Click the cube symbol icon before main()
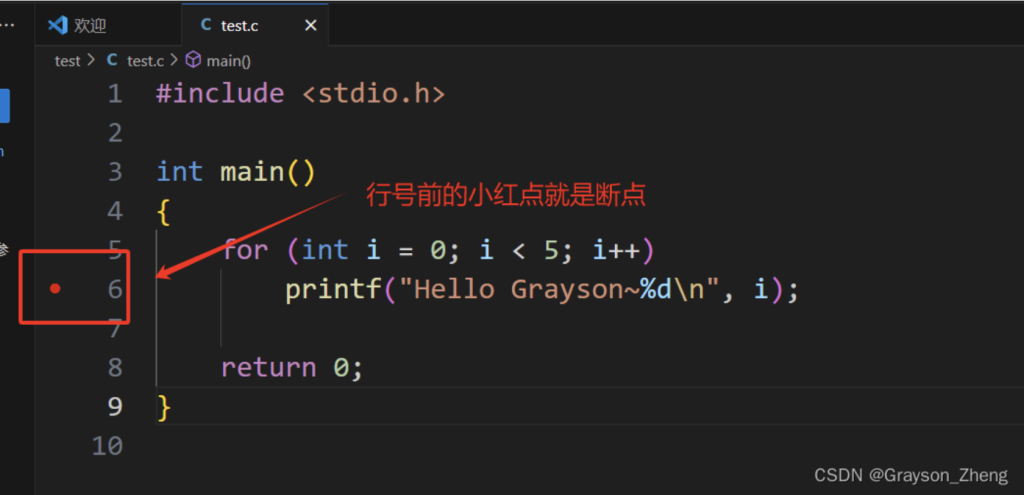 coord(193,61)
